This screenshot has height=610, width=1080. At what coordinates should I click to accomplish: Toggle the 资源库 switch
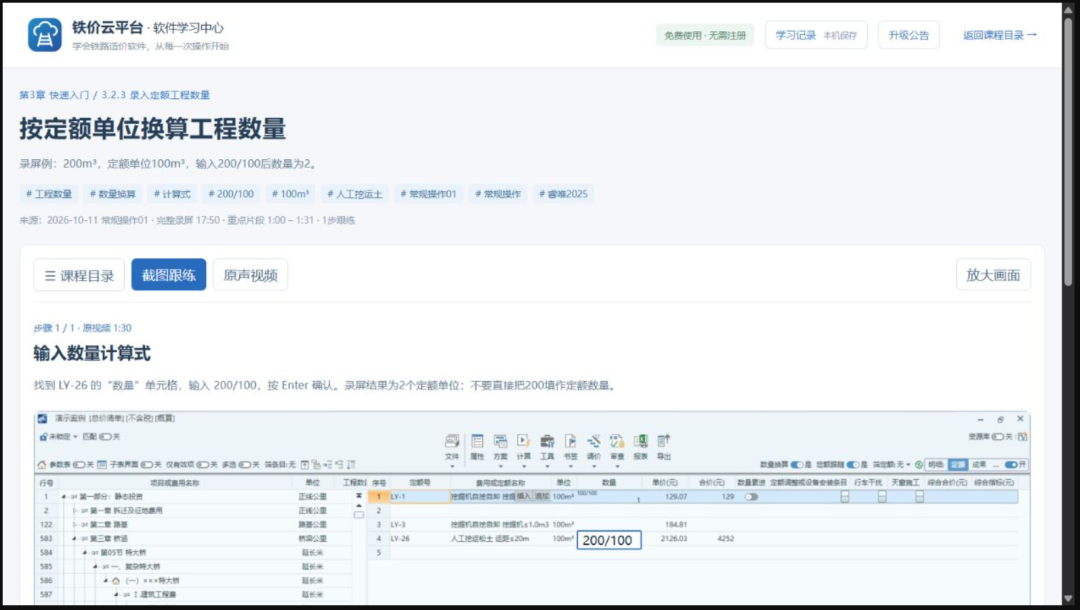coord(997,437)
